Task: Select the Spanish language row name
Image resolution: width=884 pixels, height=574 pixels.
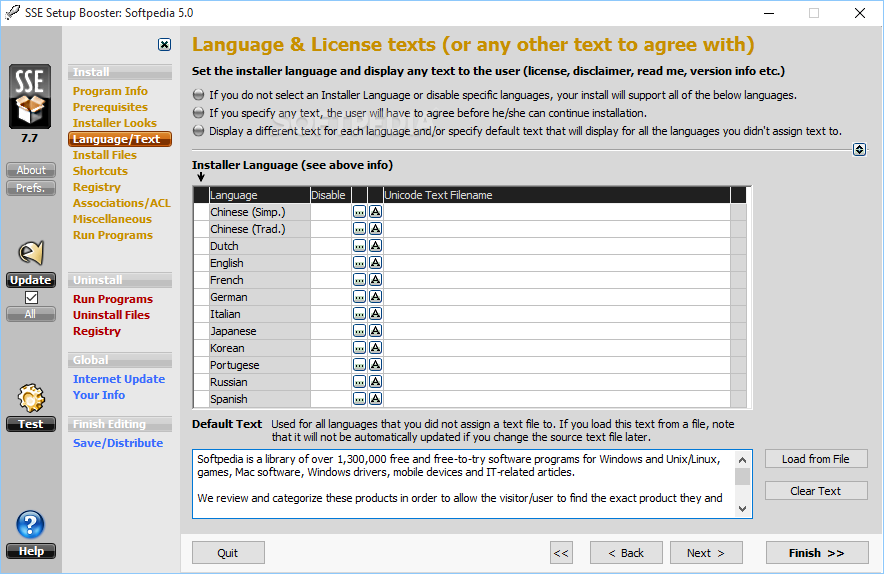Action: (x=228, y=399)
